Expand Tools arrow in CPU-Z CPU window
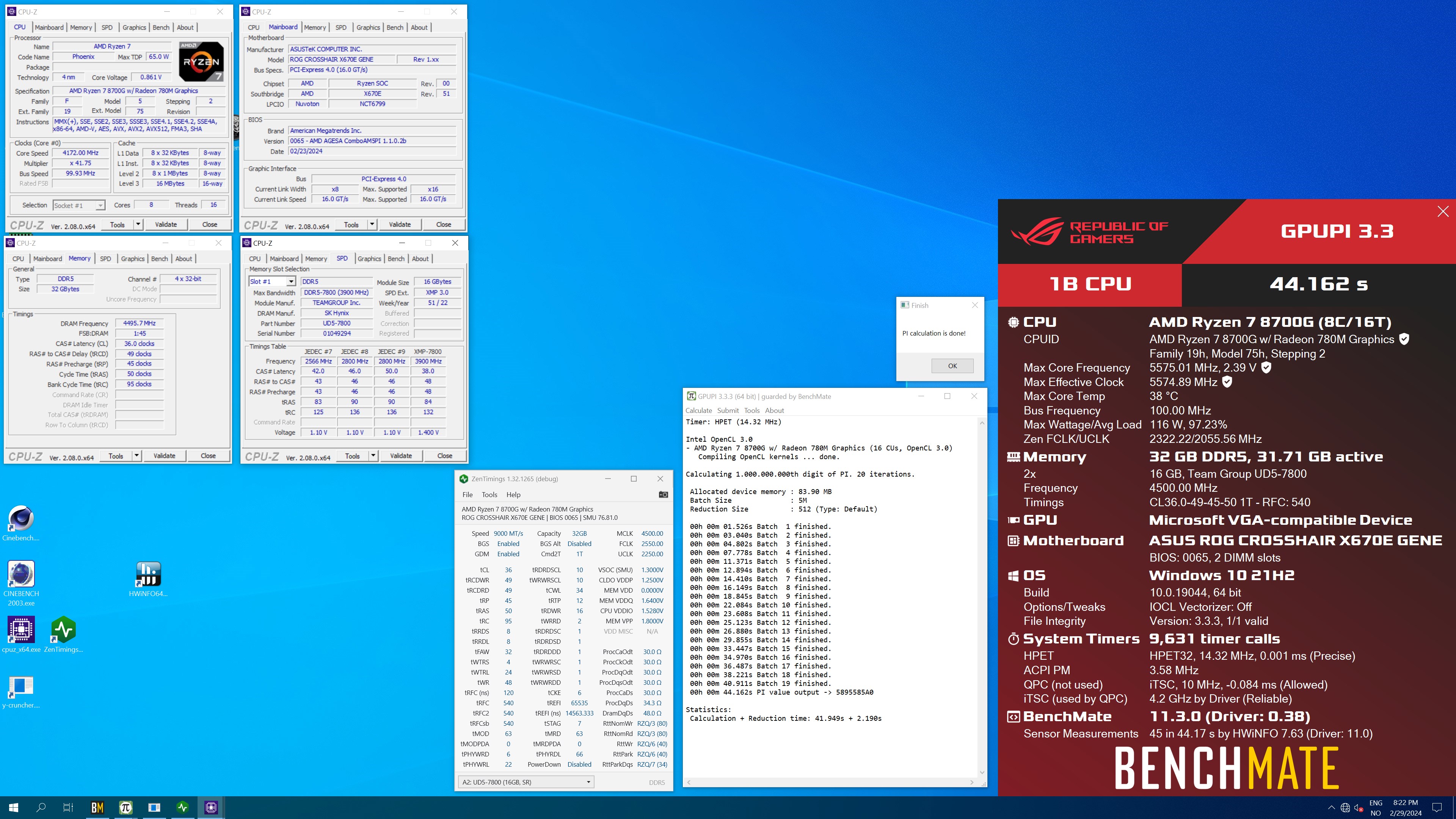Image resolution: width=1456 pixels, height=819 pixels. (x=137, y=224)
